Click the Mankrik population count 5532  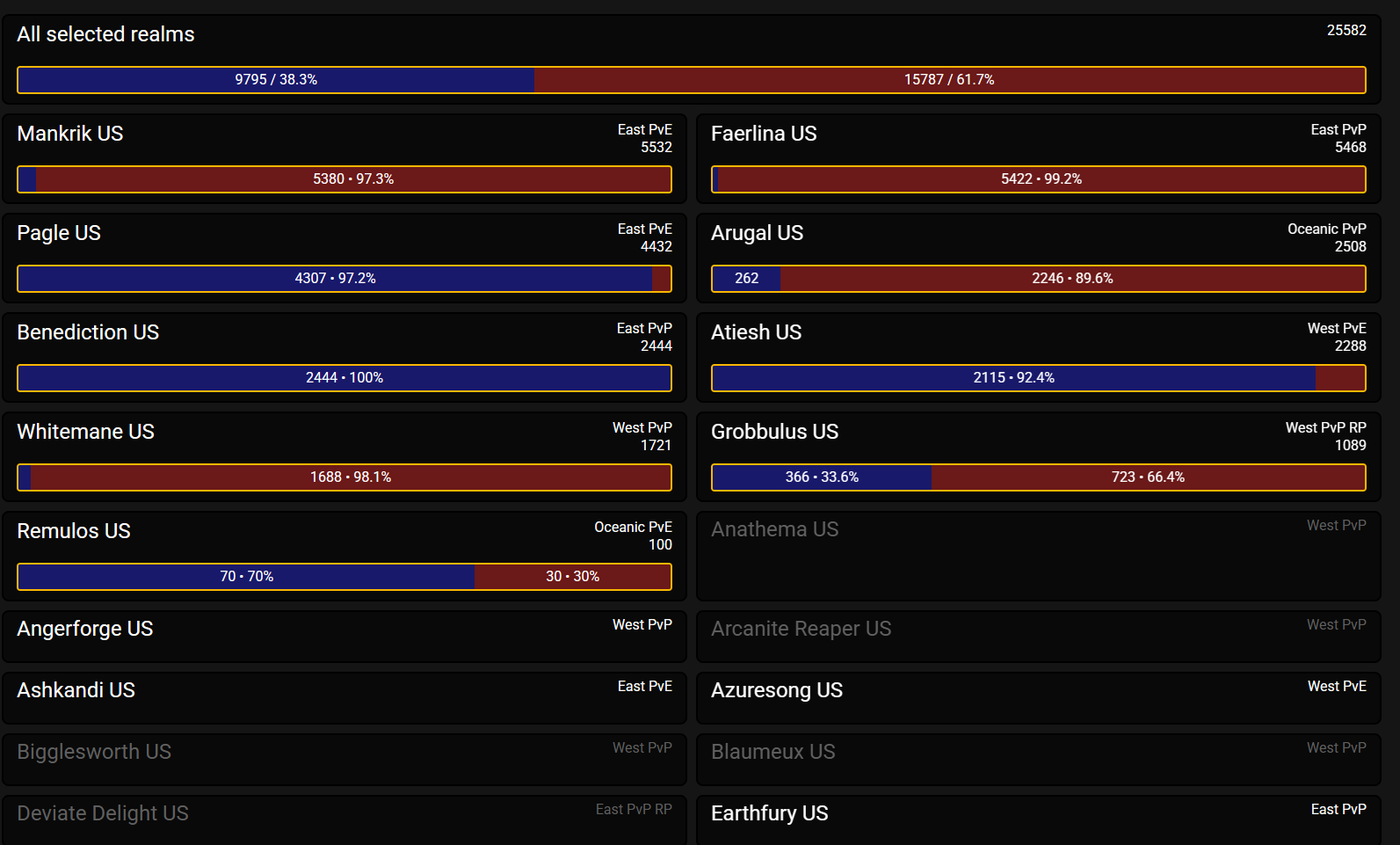(x=656, y=148)
